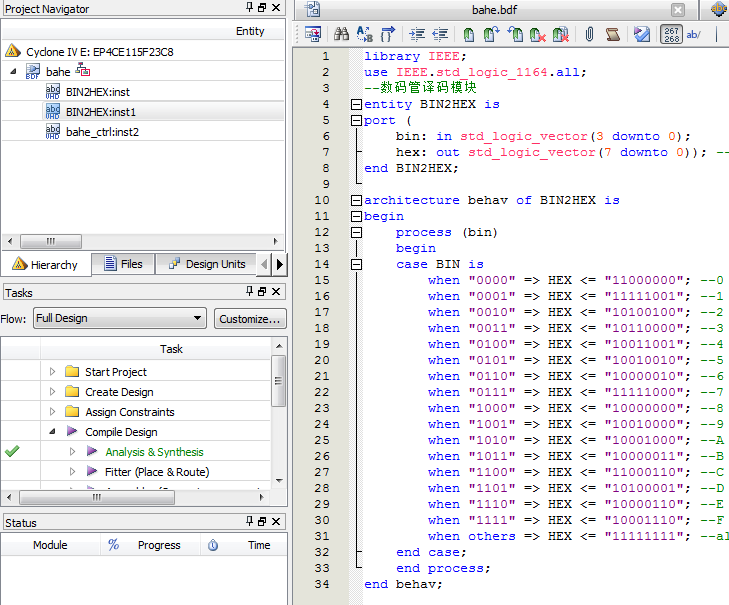
Task: Click the Tasks panel vertical scrollbar thumb
Action: (x=278, y=381)
